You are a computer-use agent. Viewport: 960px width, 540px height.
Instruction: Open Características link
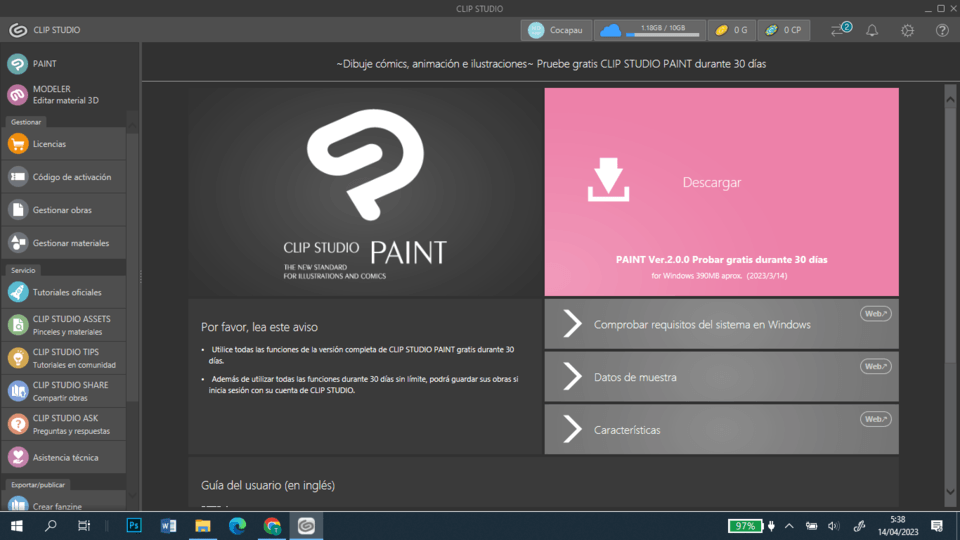[x=721, y=429]
